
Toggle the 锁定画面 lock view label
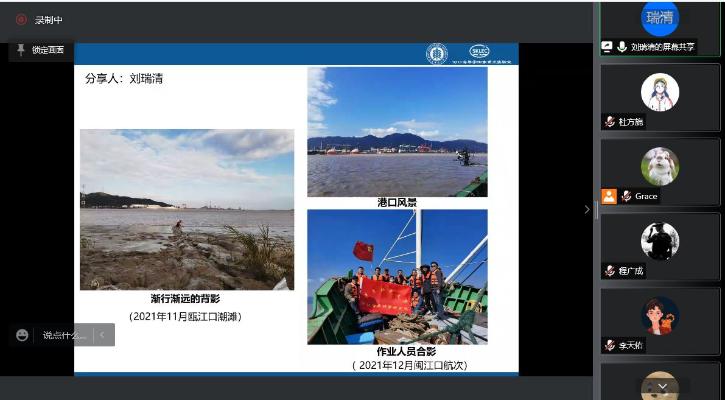click(48, 50)
